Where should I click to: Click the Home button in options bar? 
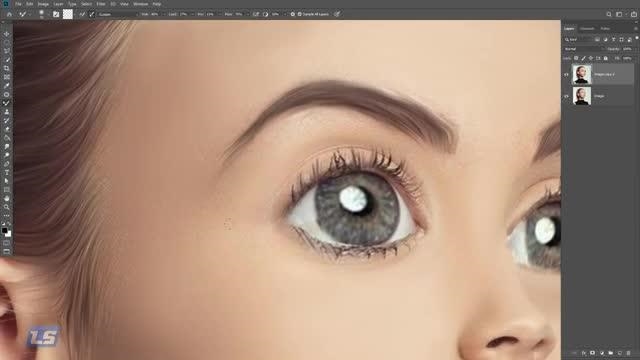point(9,14)
